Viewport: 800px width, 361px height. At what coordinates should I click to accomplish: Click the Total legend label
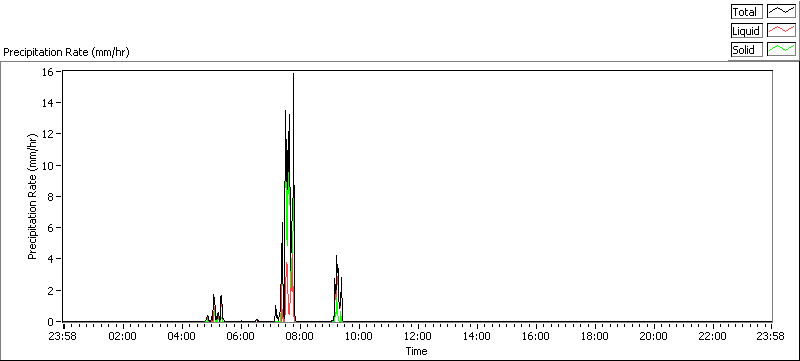click(746, 12)
